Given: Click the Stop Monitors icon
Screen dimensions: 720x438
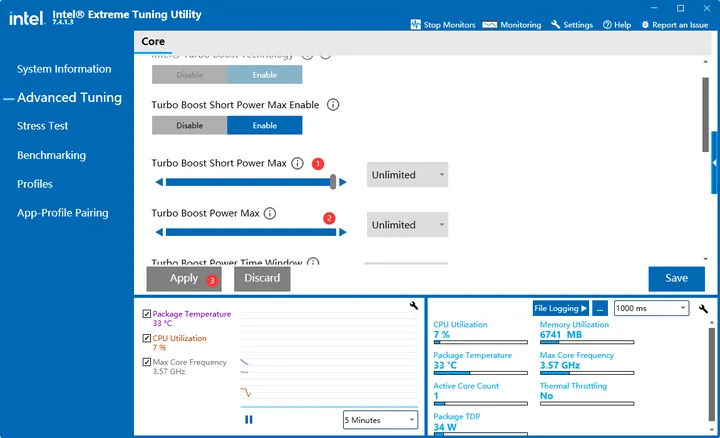Looking at the screenshot, I should 416,25.
